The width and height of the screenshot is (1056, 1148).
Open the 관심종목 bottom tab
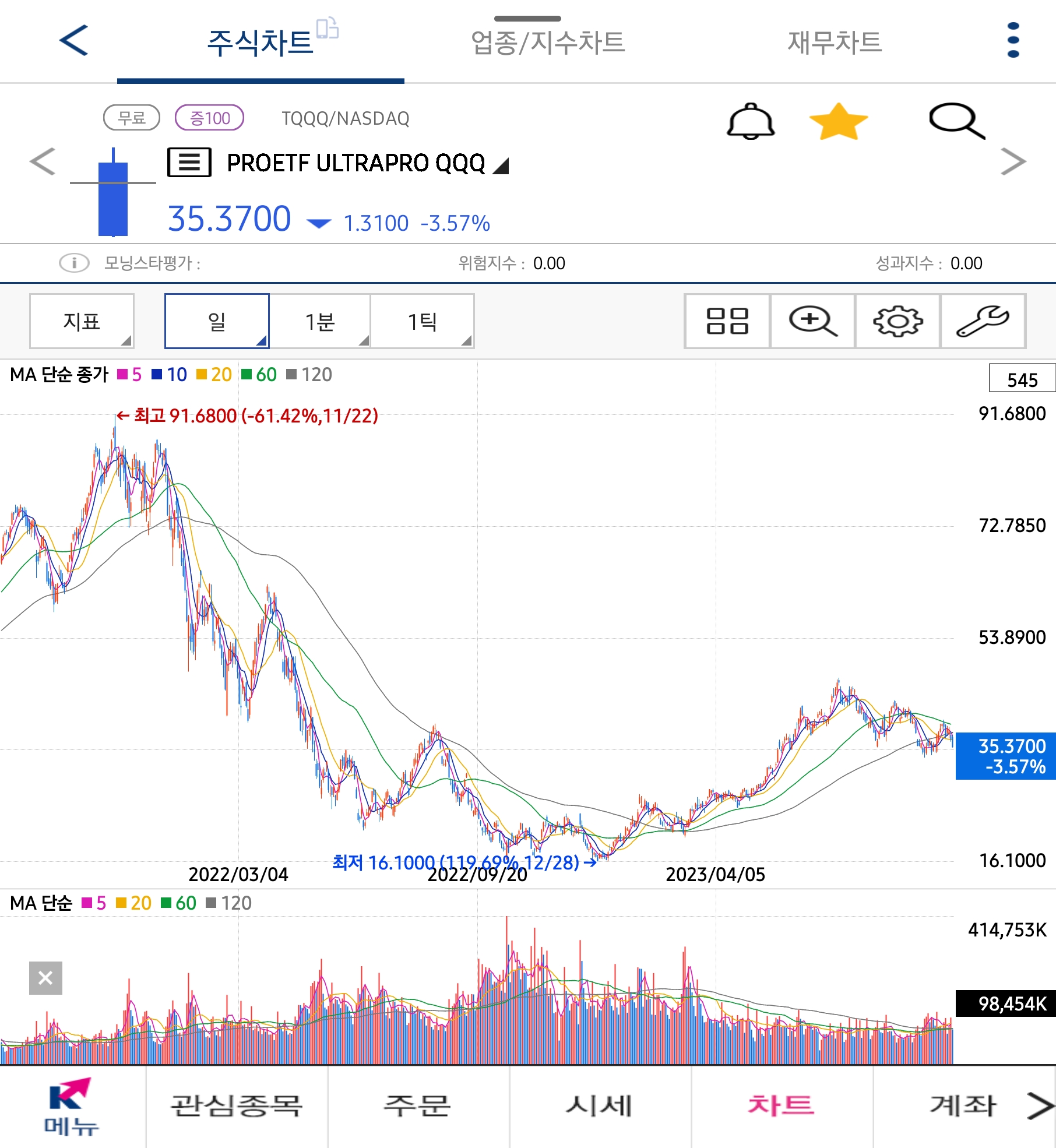(x=237, y=1107)
